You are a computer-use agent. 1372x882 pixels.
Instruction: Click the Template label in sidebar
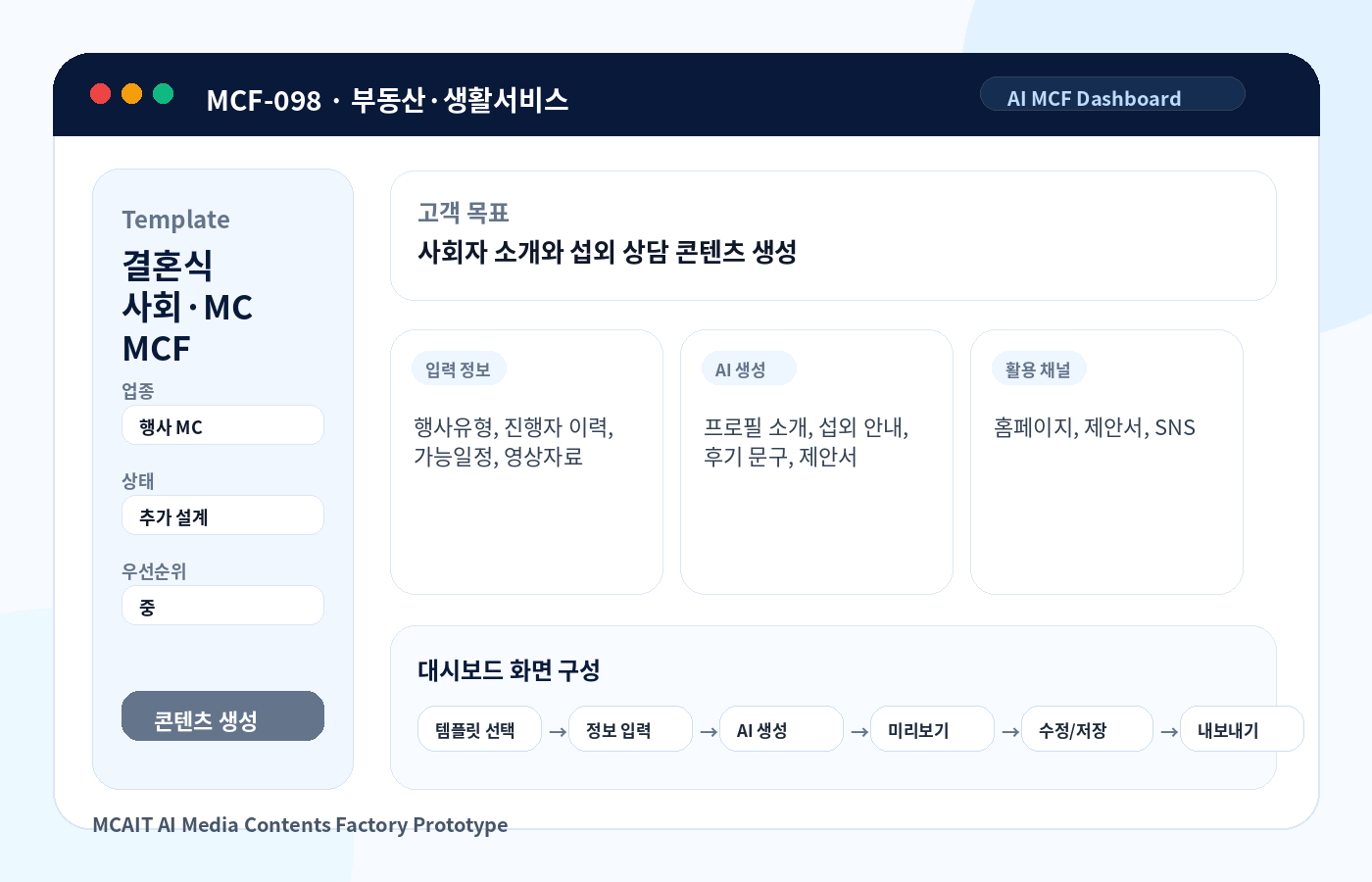click(x=175, y=220)
